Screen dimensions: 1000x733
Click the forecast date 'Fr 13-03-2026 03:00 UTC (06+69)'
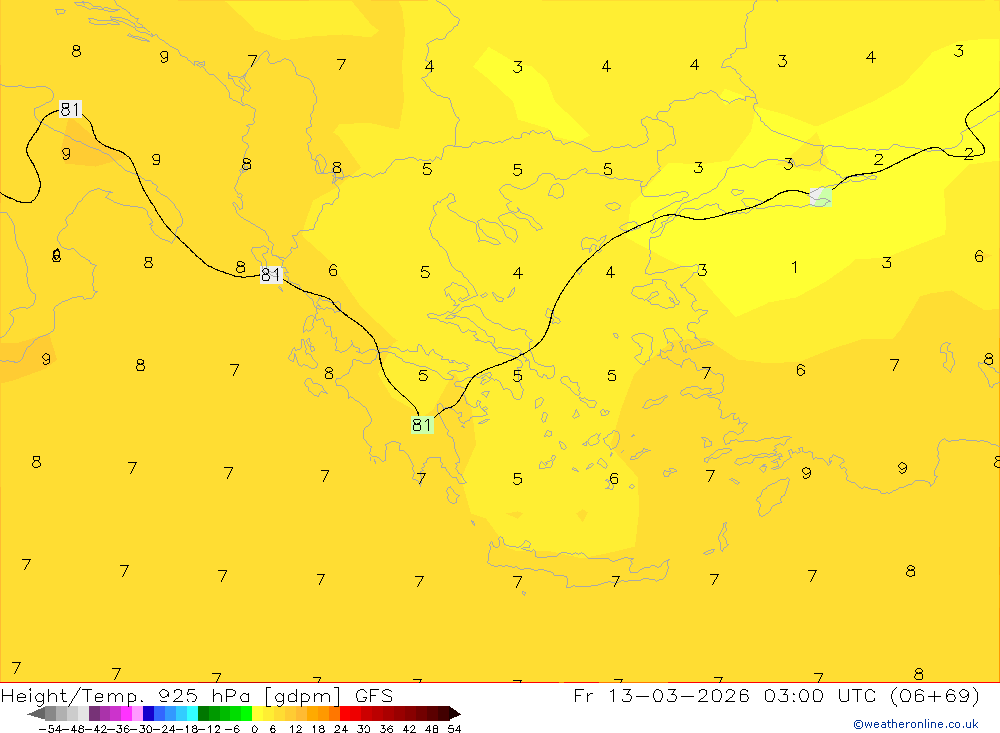[x=776, y=695]
